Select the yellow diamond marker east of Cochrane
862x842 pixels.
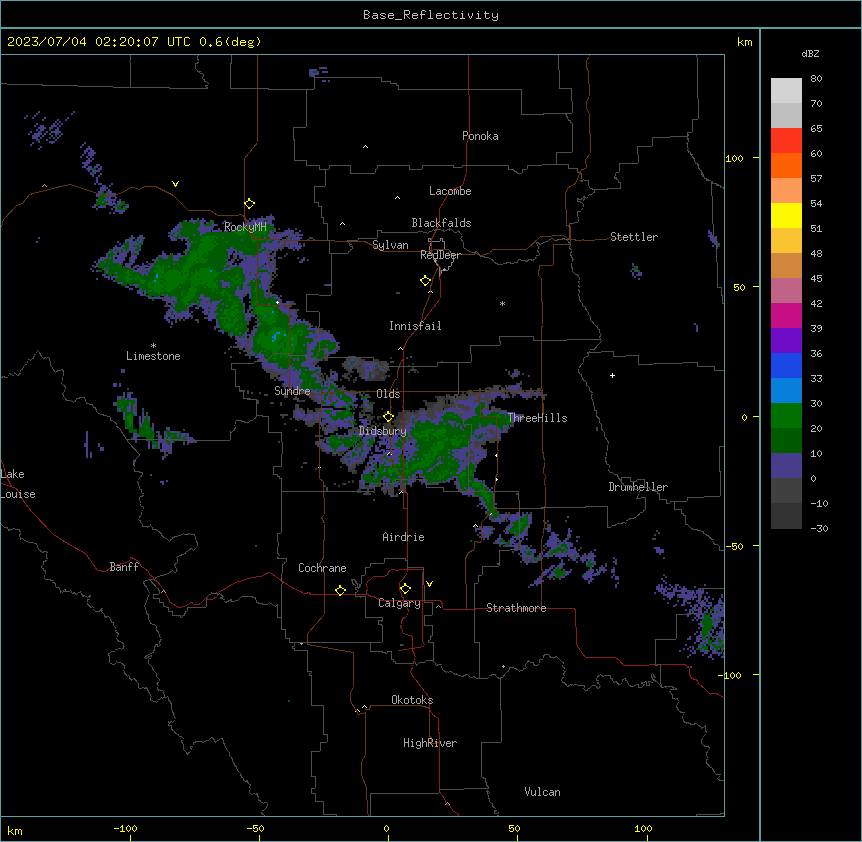(340, 590)
